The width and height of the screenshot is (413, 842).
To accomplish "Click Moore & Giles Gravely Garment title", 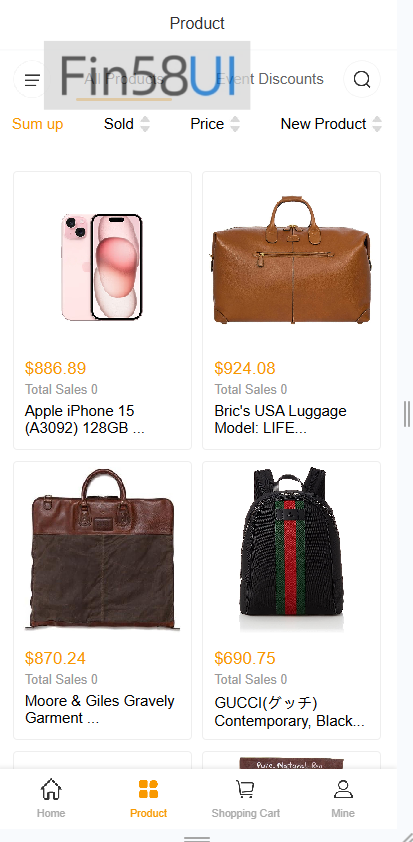I will tap(100, 709).
